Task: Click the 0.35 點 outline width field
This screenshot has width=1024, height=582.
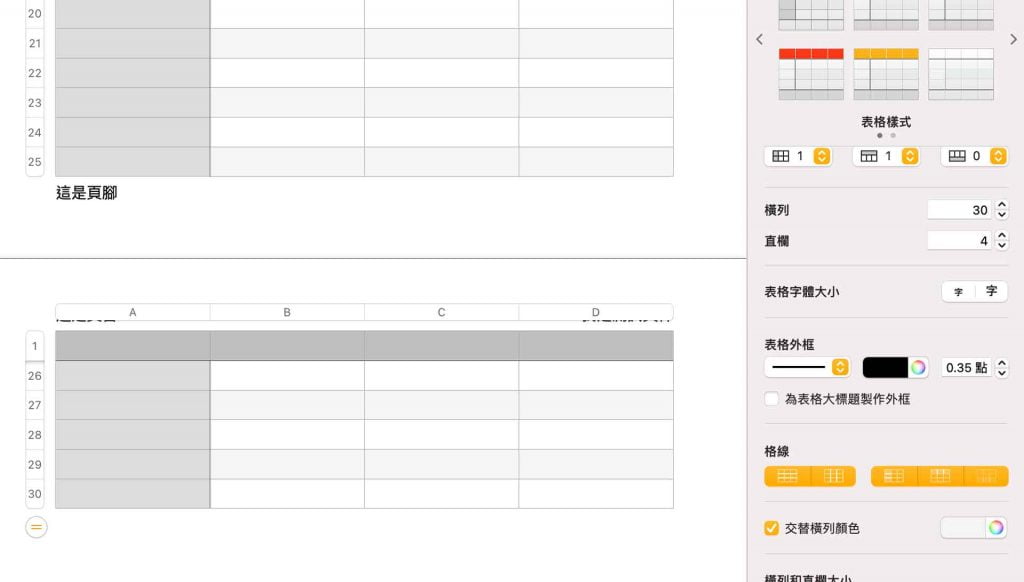Action: tap(966, 368)
